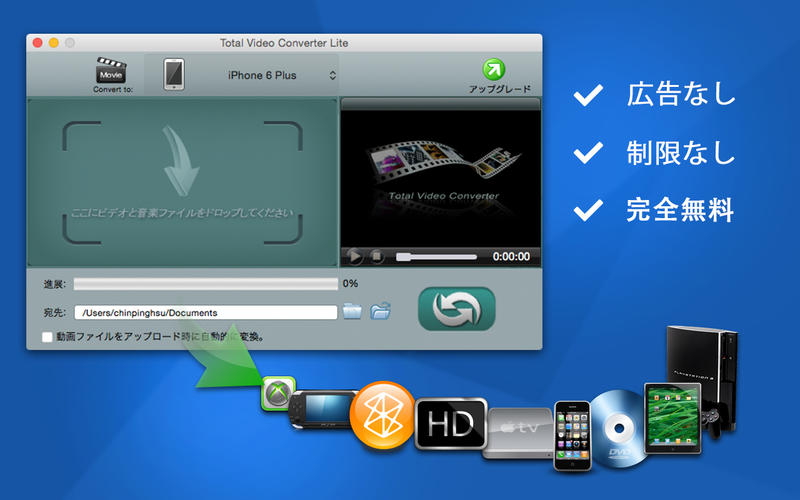Click the 宛先 destination path field
This screenshot has width=800, height=500.
point(206,312)
